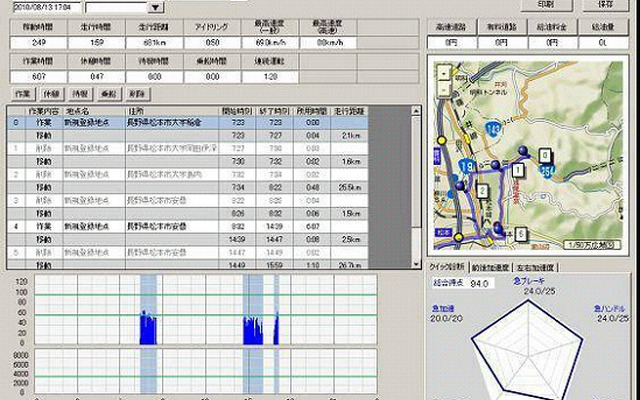Click the table vertical scrollbar thumb
Image resolution: width=640 pixels, height=400 pixels.
click(416, 171)
